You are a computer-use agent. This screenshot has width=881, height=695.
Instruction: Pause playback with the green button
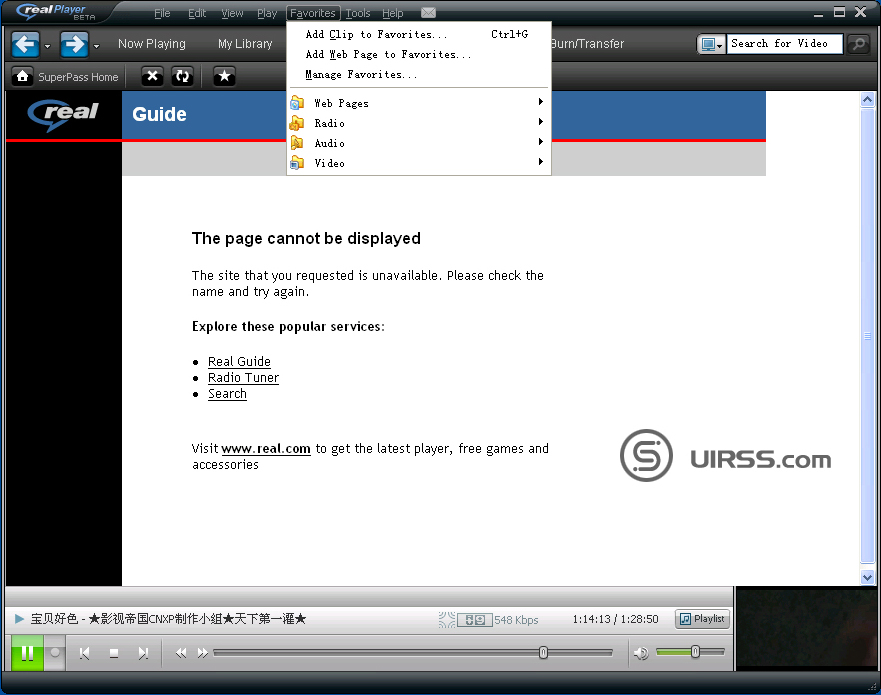27,653
